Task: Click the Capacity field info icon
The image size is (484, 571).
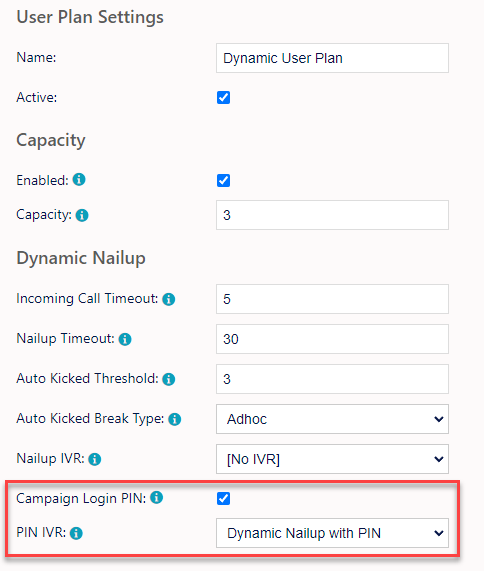Action: click(x=82, y=215)
